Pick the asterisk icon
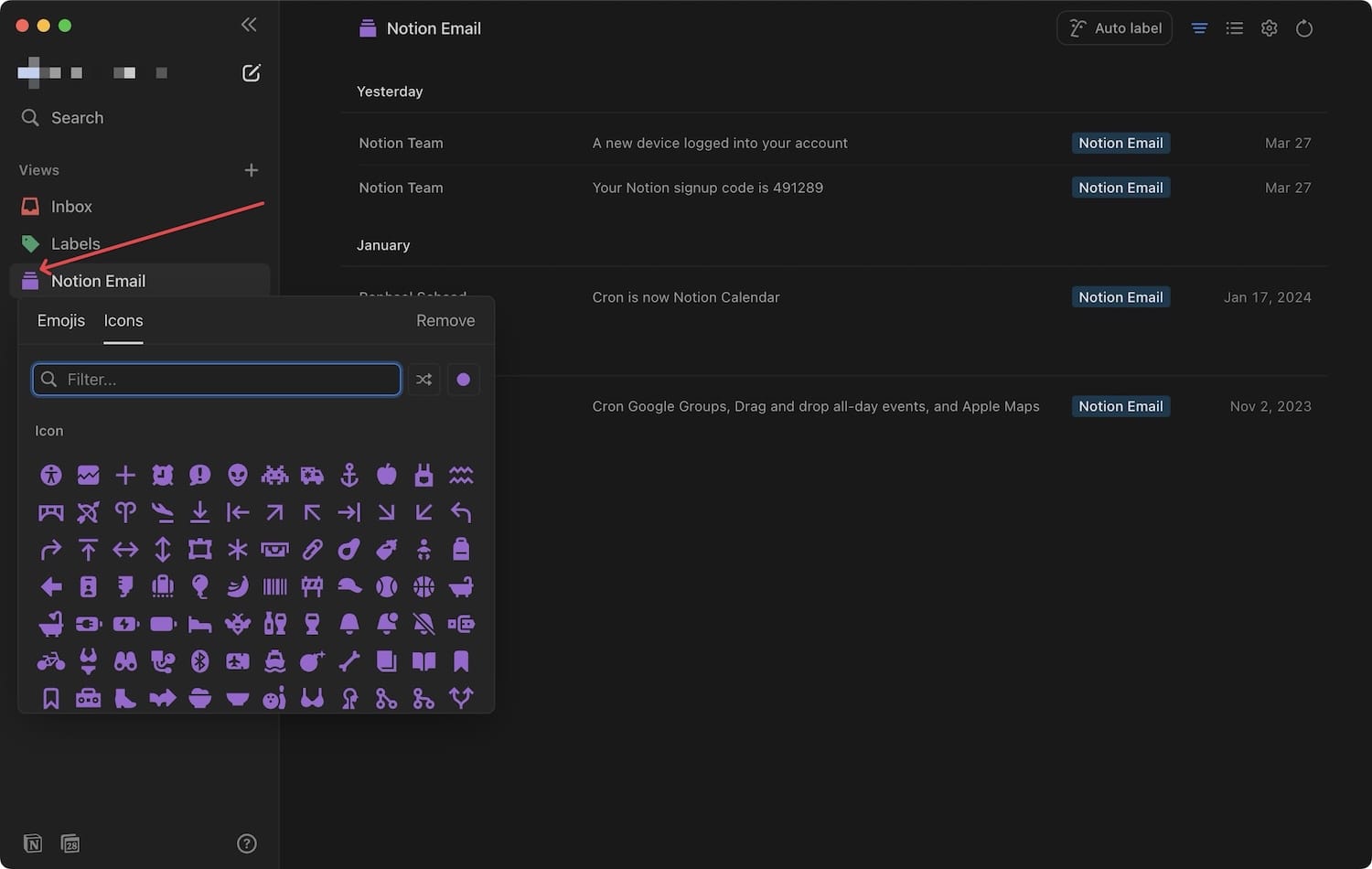The height and width of the screenshot is (869, 1372). 238,550
